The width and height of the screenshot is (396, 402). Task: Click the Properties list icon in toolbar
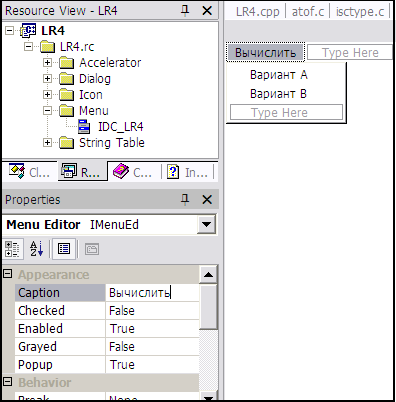[64, 249]
